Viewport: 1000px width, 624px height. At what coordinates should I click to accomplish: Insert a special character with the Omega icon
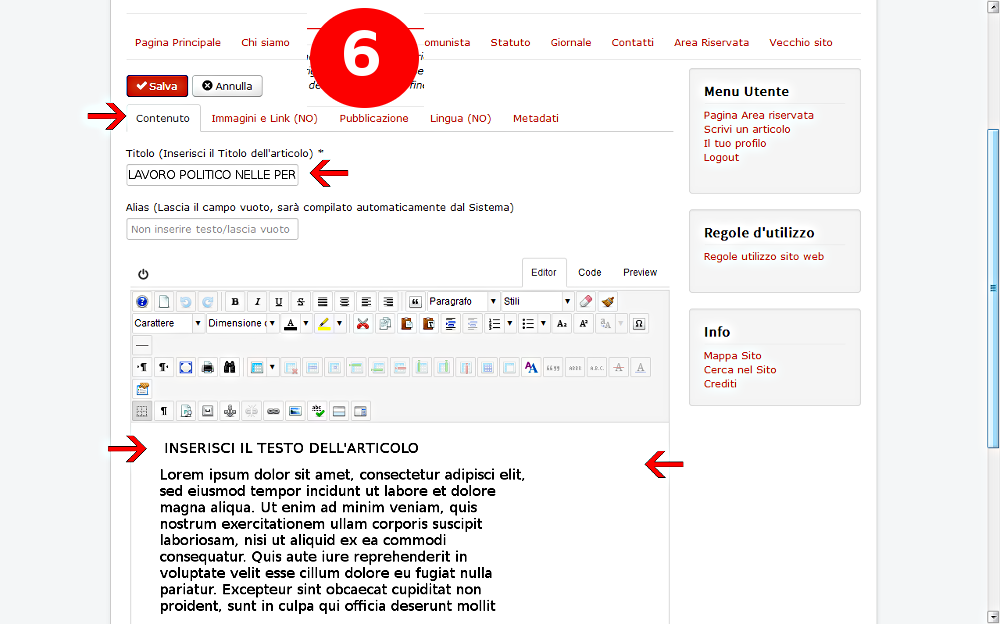point(638,323)
